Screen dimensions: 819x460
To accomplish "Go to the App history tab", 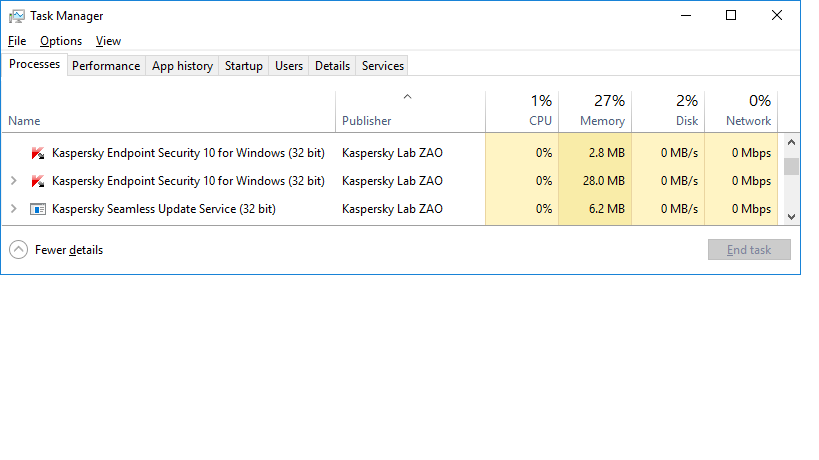I will (x=182, y=66).
